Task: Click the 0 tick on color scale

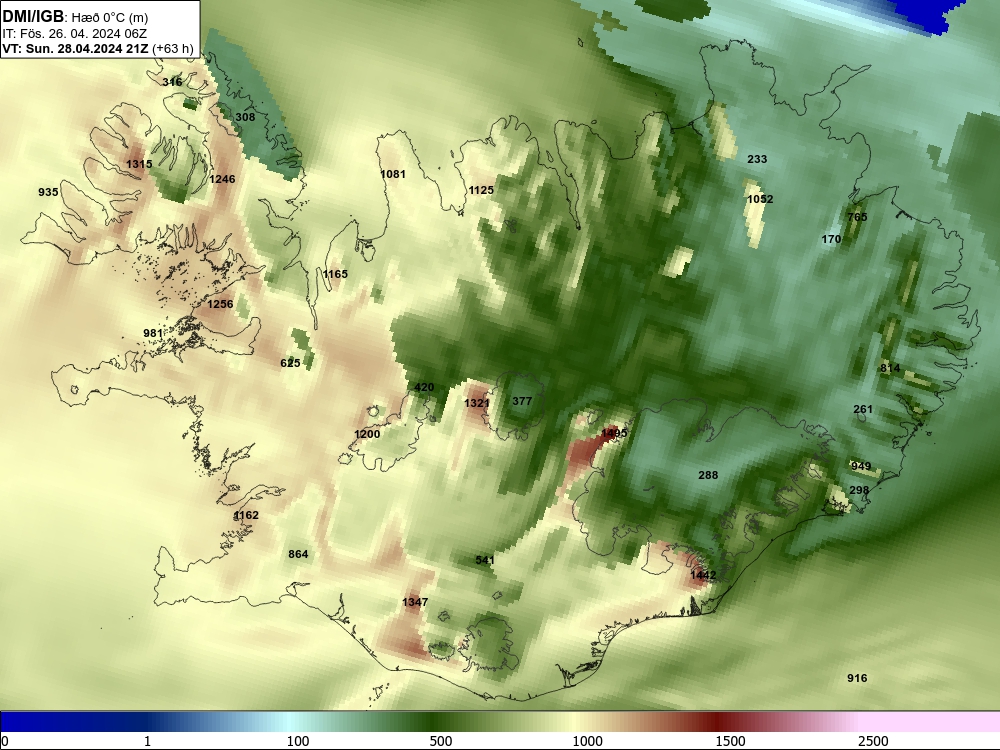Action: (x=6, y=741)
